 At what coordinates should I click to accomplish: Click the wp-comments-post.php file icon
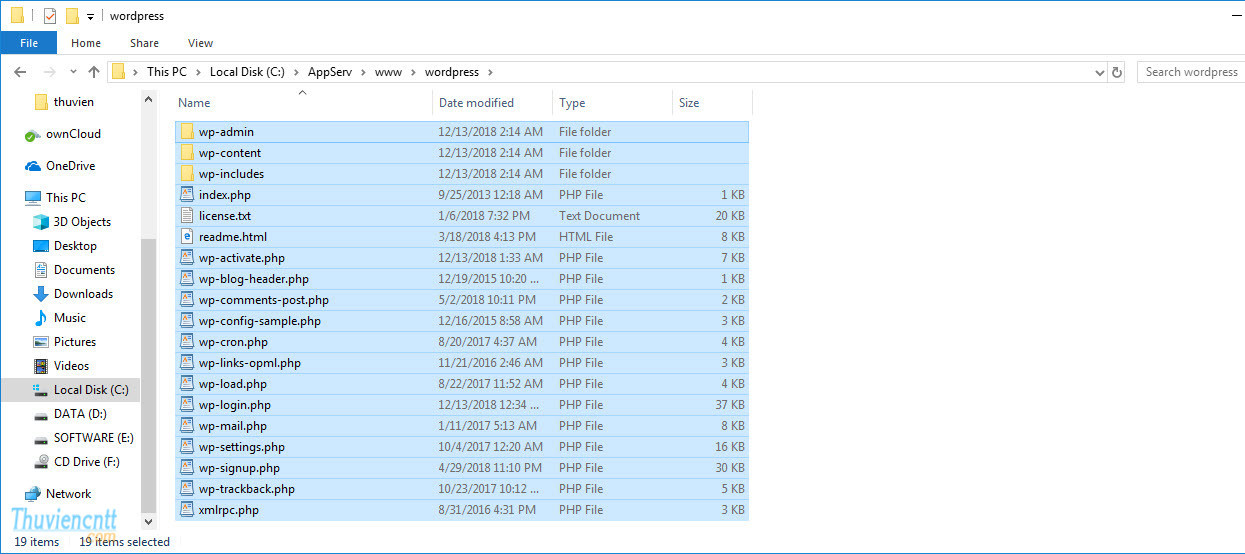coord(187,300)
